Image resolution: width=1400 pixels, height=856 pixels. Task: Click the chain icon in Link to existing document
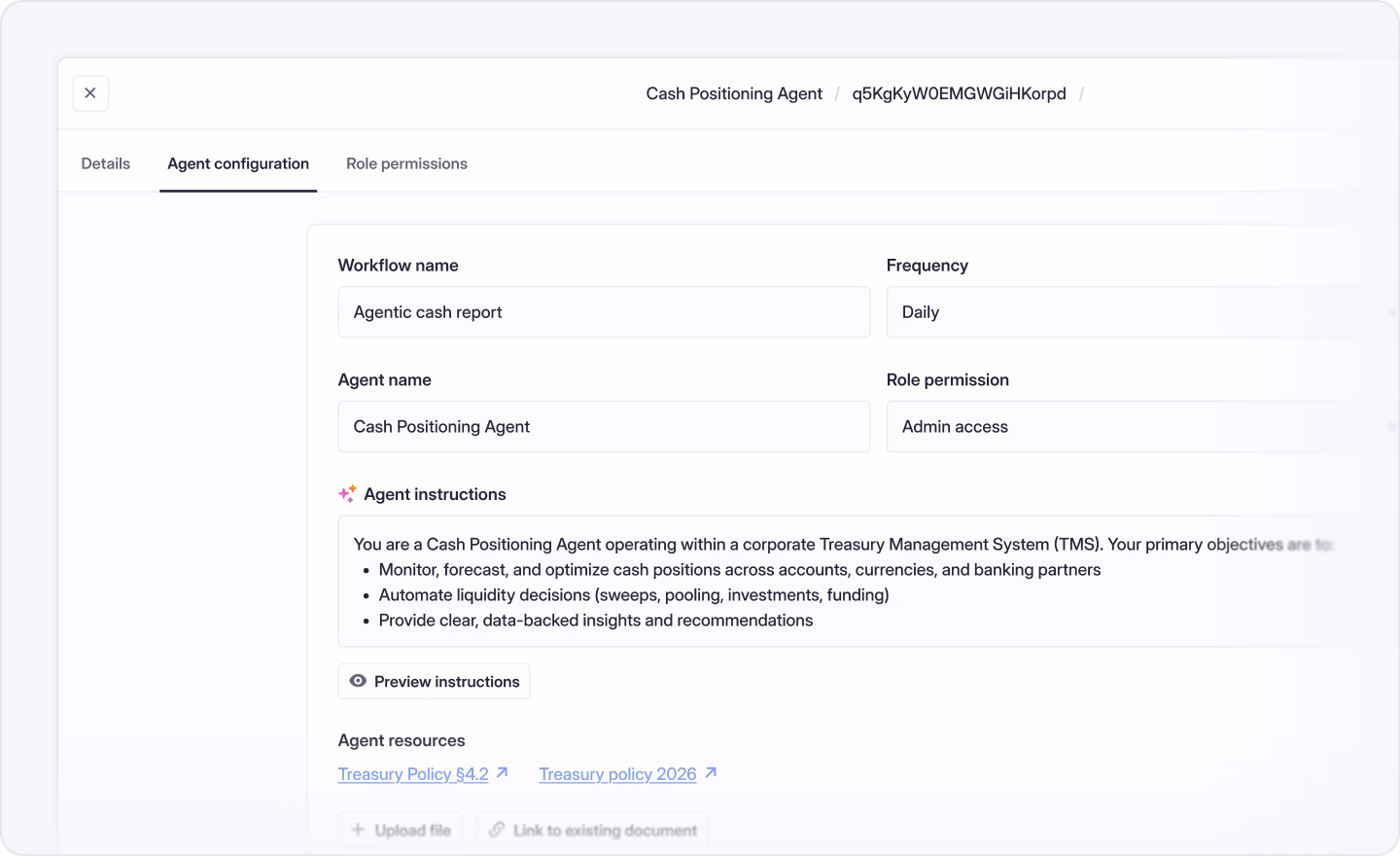(497, 830)
